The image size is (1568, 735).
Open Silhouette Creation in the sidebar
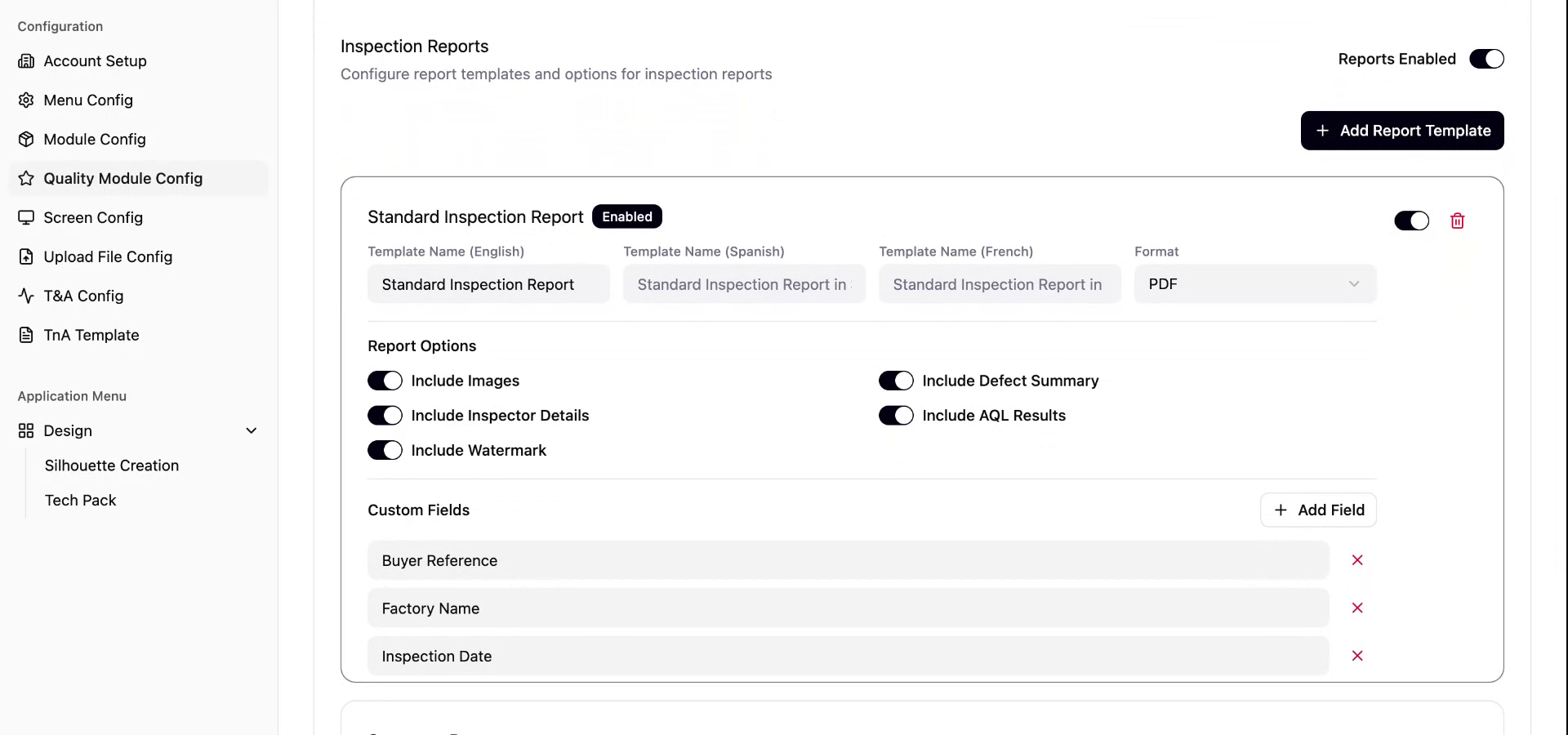(112, 465)
